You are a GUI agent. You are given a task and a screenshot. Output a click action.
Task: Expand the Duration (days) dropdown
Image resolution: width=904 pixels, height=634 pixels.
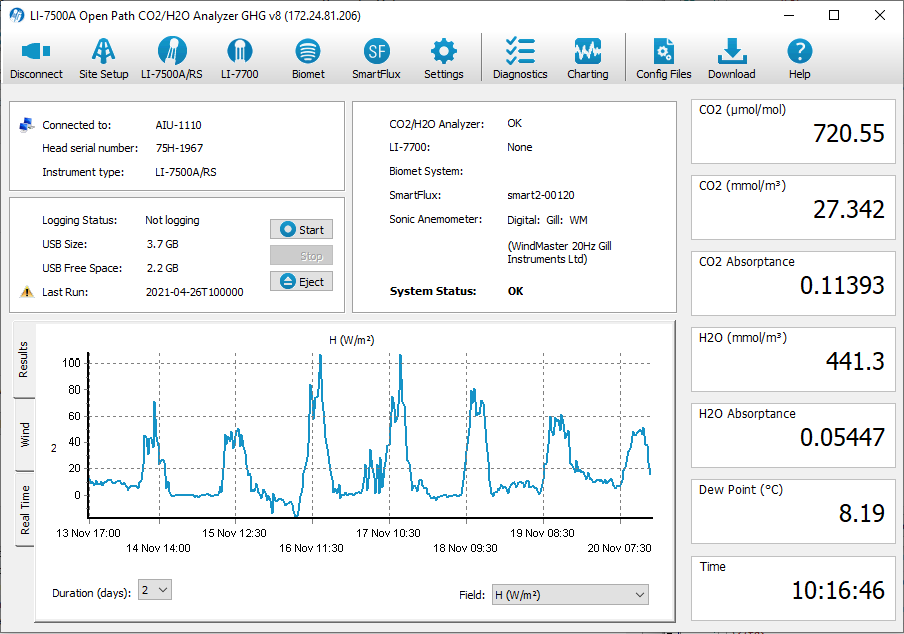coord(155,591)
